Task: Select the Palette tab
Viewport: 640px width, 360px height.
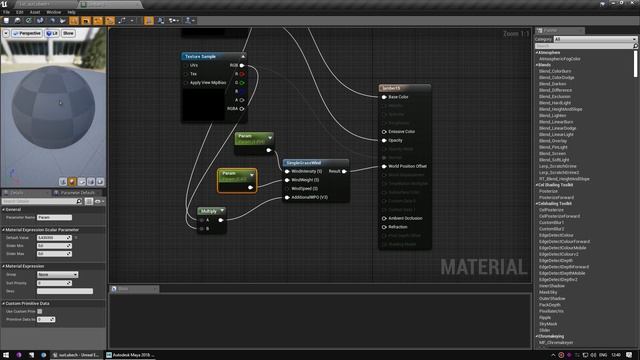Action: pos(559,31)
